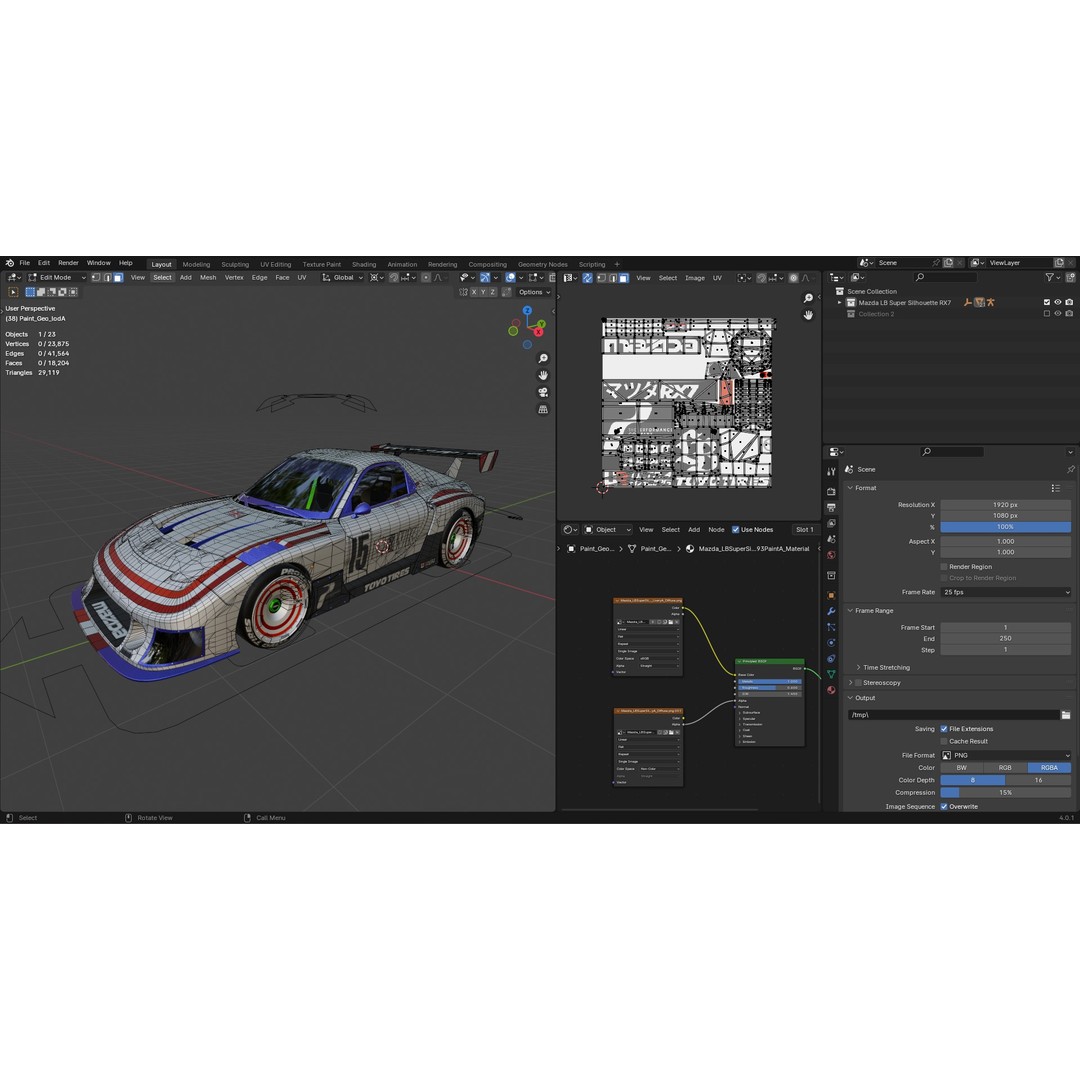Viewport: 1080px width, 1080px height.
Task: Toggle the Overwrite checkbox
Action: click(x=944, y=807)
